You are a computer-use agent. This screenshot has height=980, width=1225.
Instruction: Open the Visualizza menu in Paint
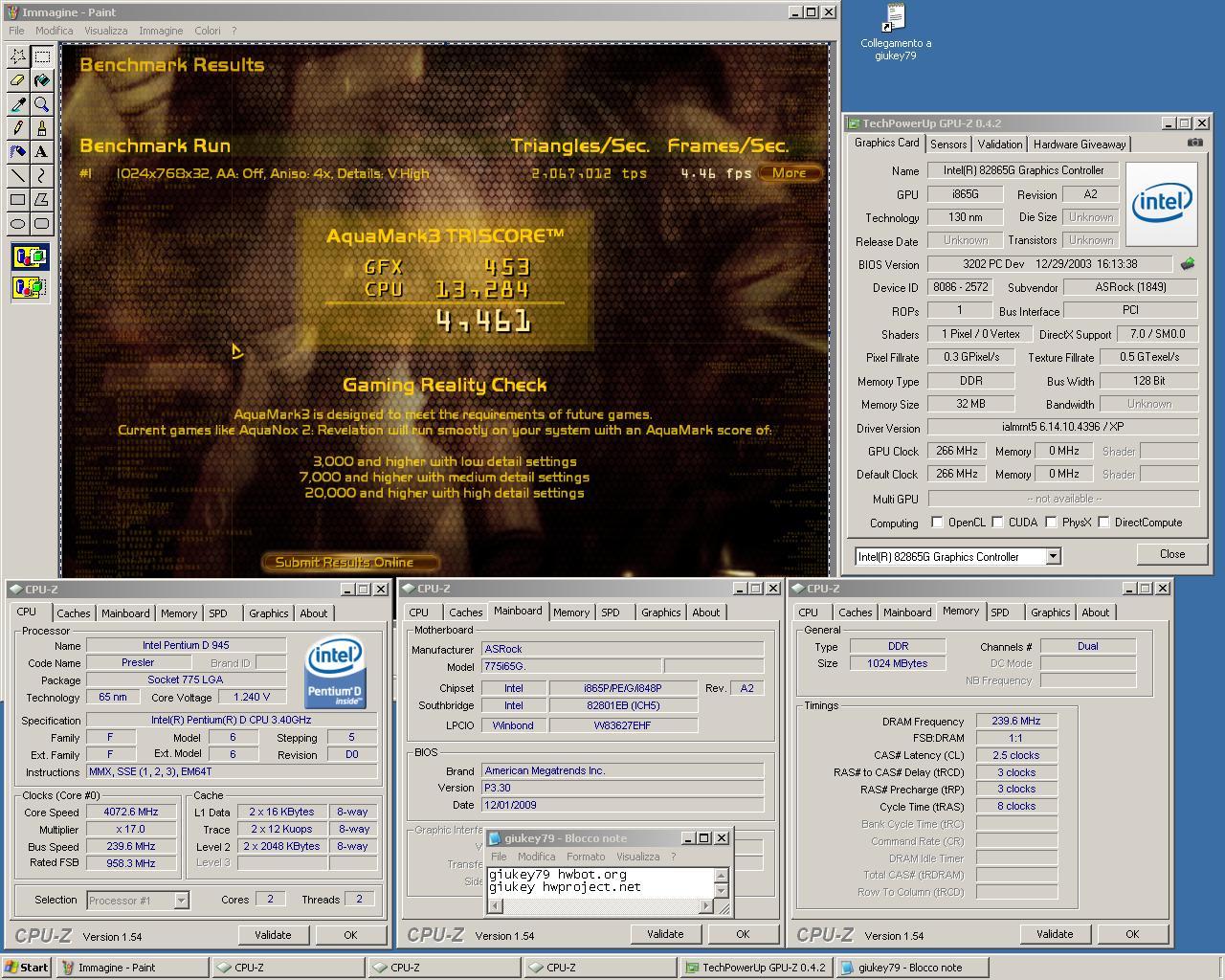105,31
